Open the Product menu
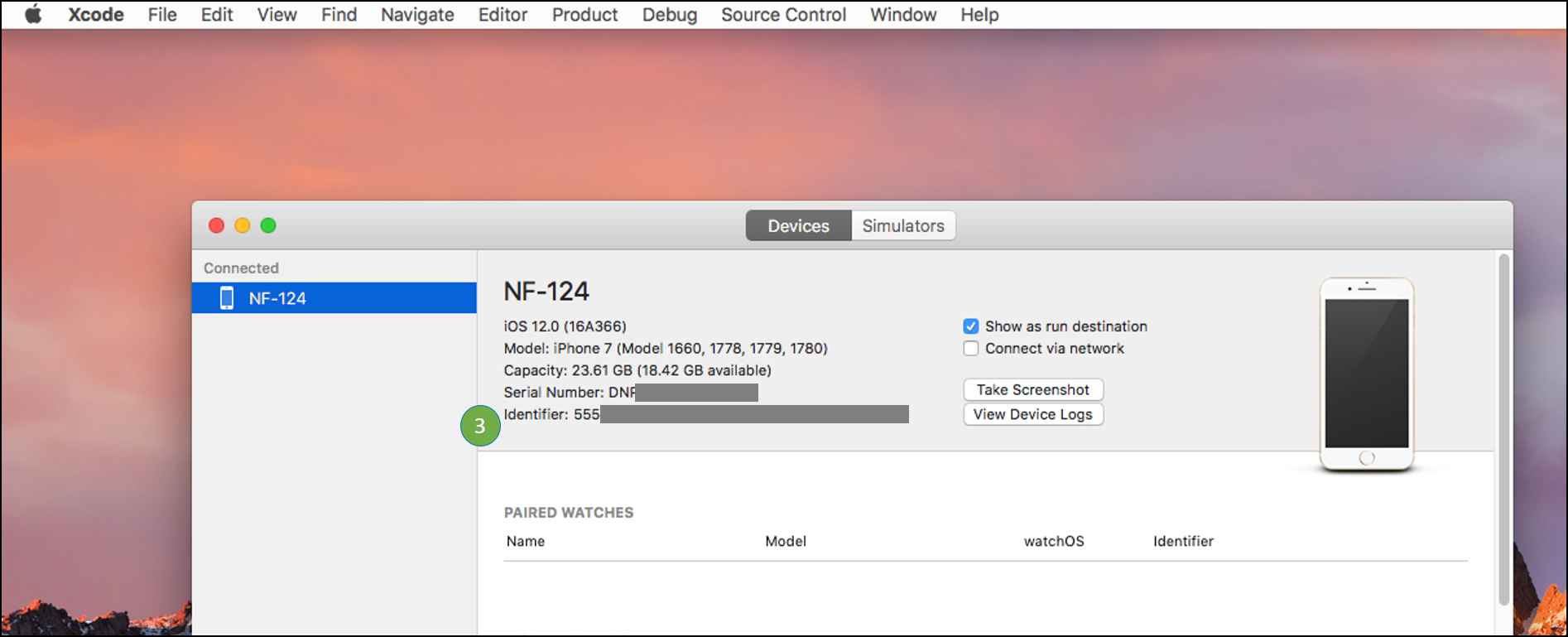Screen dimensions: 1568x637 click(x=584, y=15)
